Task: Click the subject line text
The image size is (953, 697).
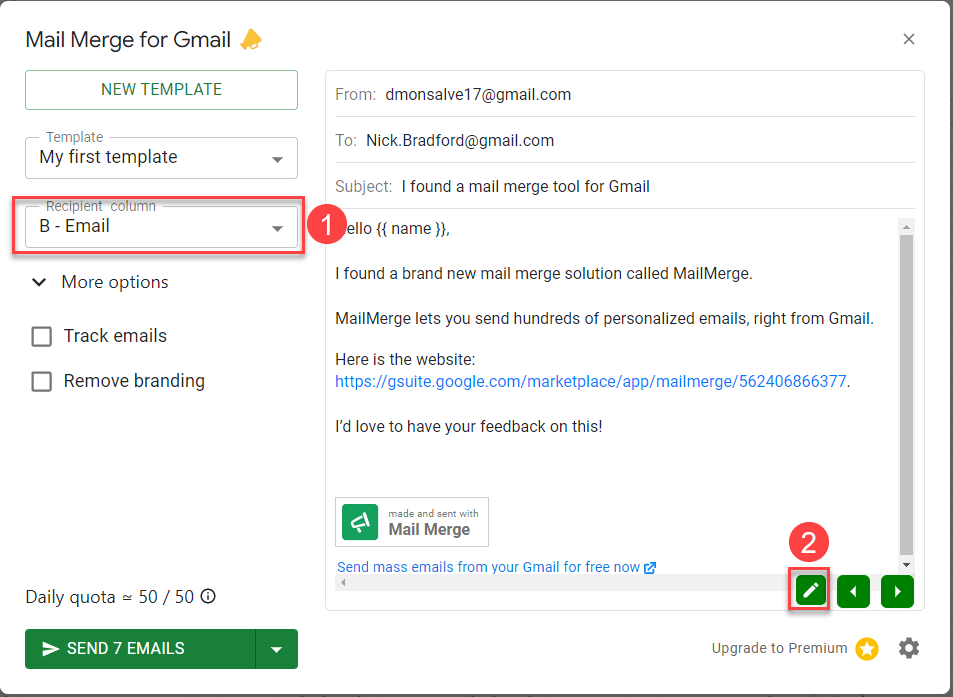Action: point(525,186)
